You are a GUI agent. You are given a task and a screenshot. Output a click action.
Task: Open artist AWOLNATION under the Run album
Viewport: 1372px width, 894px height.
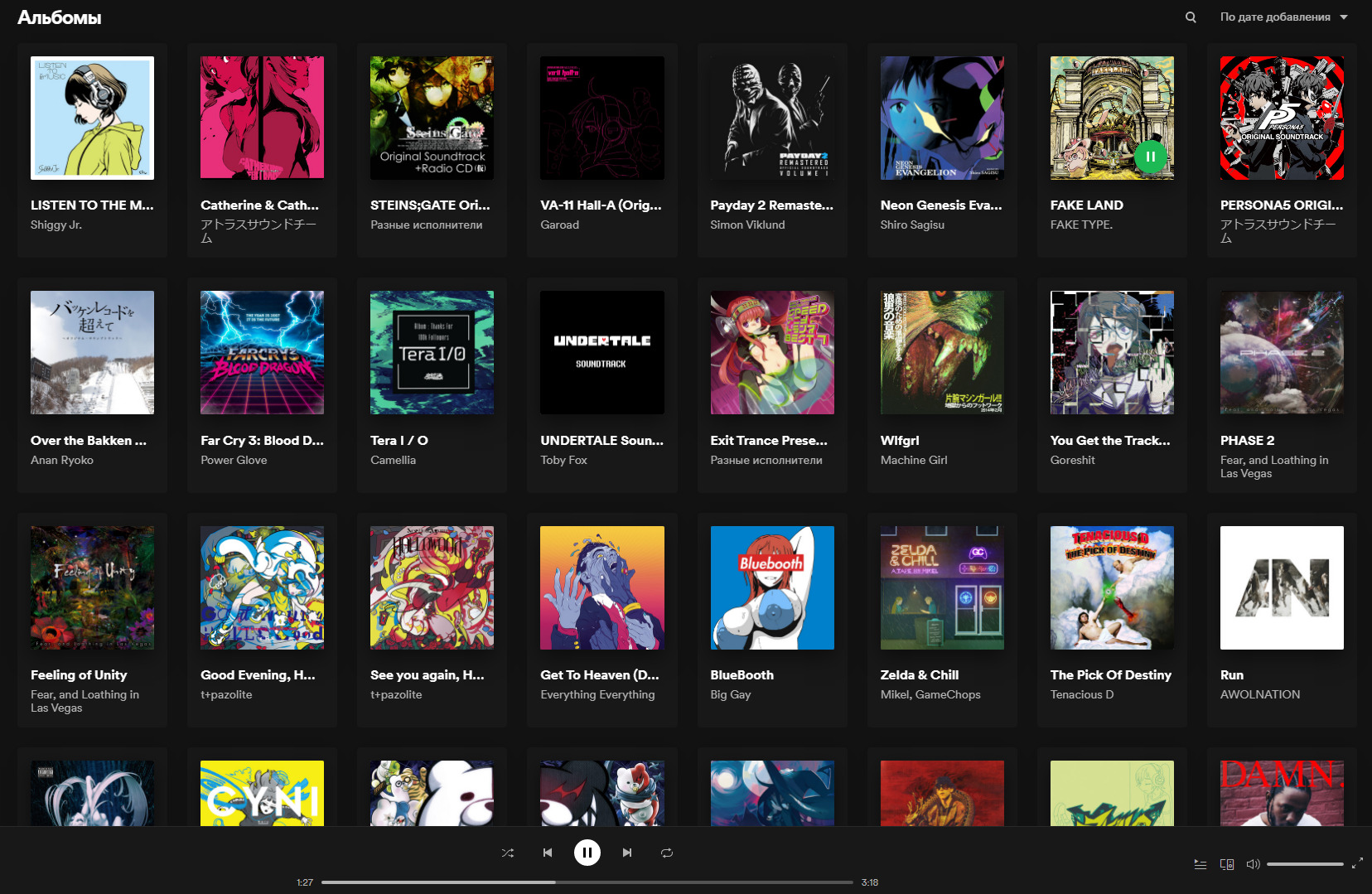click(1259, 694)
